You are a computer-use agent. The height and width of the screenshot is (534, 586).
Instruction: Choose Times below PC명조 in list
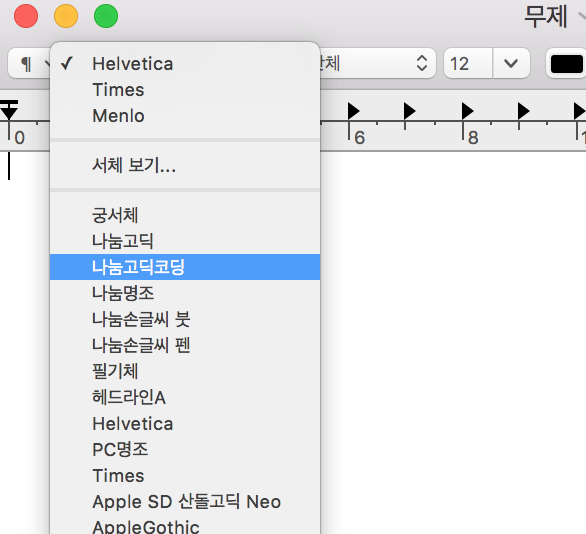tap(185, 476)
